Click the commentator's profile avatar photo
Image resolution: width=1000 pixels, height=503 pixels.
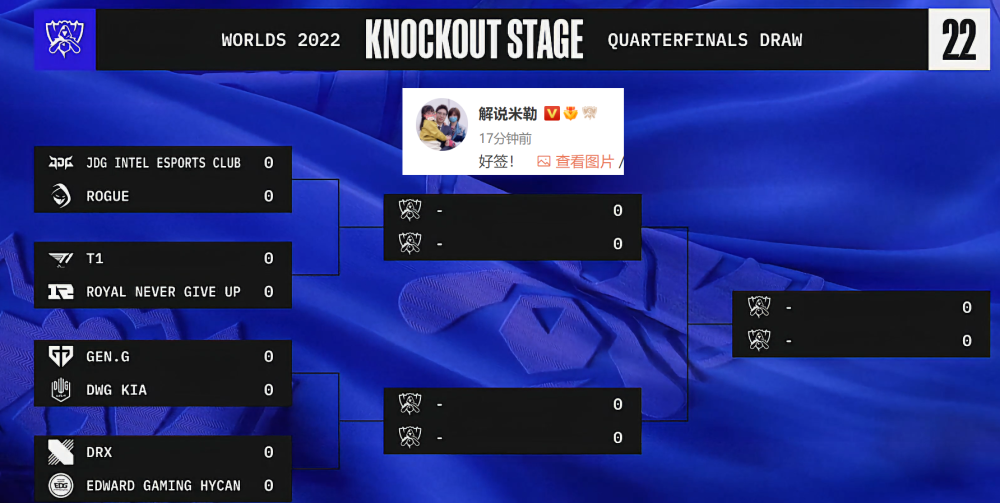(443, 125)
